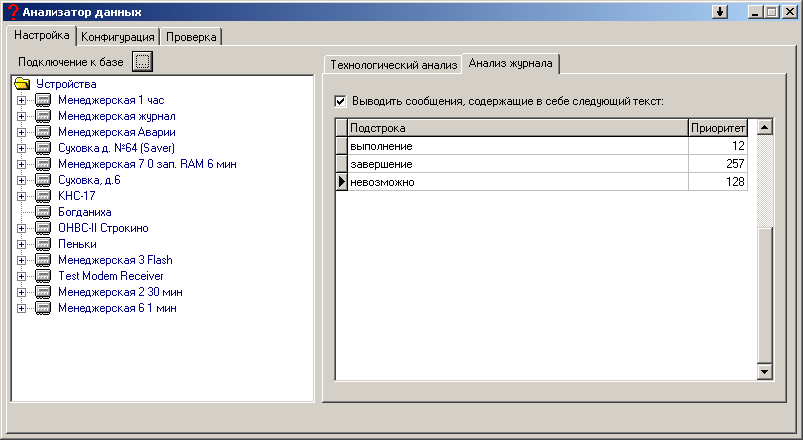The image size is (803, 440).
Task: Expand the Пеньки node
Action: point(21,244)
